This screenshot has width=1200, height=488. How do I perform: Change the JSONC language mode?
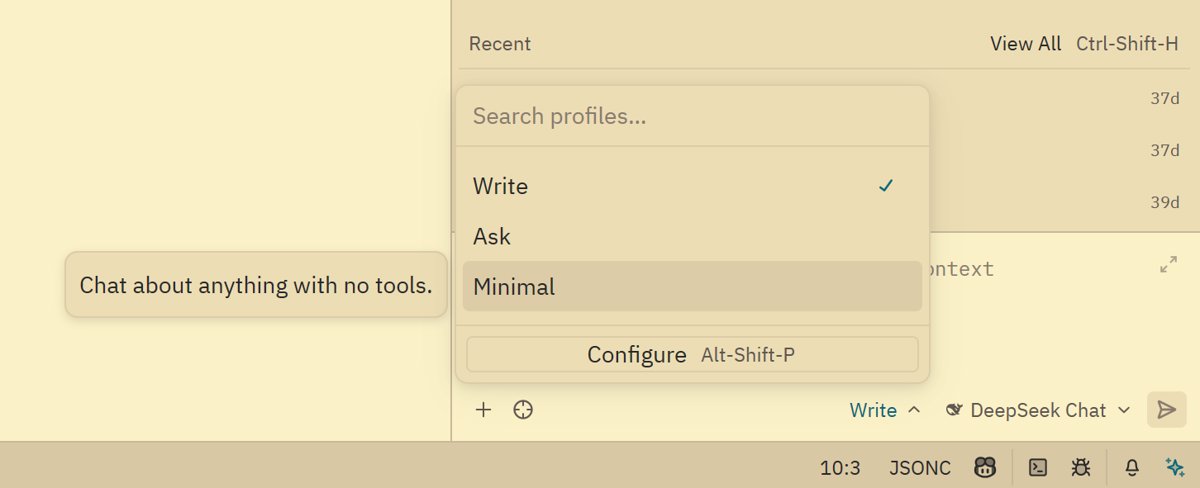click(920, 467)
